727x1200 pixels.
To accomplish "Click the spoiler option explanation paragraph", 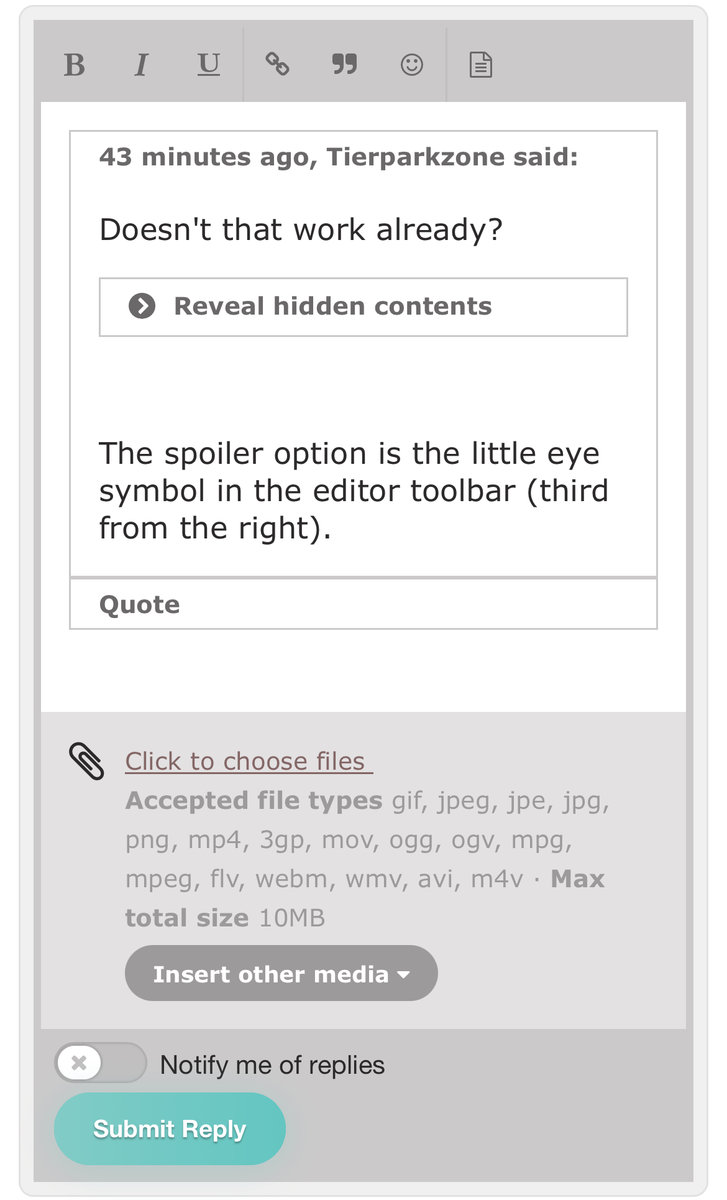I will (x=355, y=490).
